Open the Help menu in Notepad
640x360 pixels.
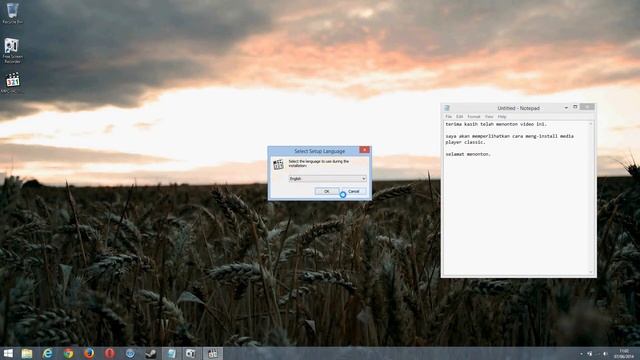502,117
